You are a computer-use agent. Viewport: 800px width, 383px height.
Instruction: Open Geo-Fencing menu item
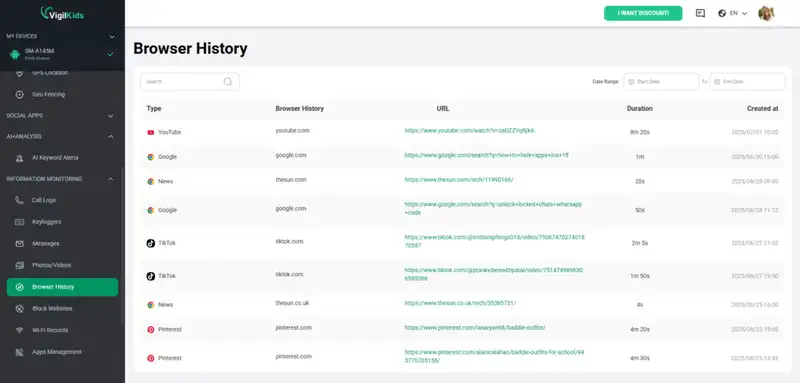(x=48, y=94)
